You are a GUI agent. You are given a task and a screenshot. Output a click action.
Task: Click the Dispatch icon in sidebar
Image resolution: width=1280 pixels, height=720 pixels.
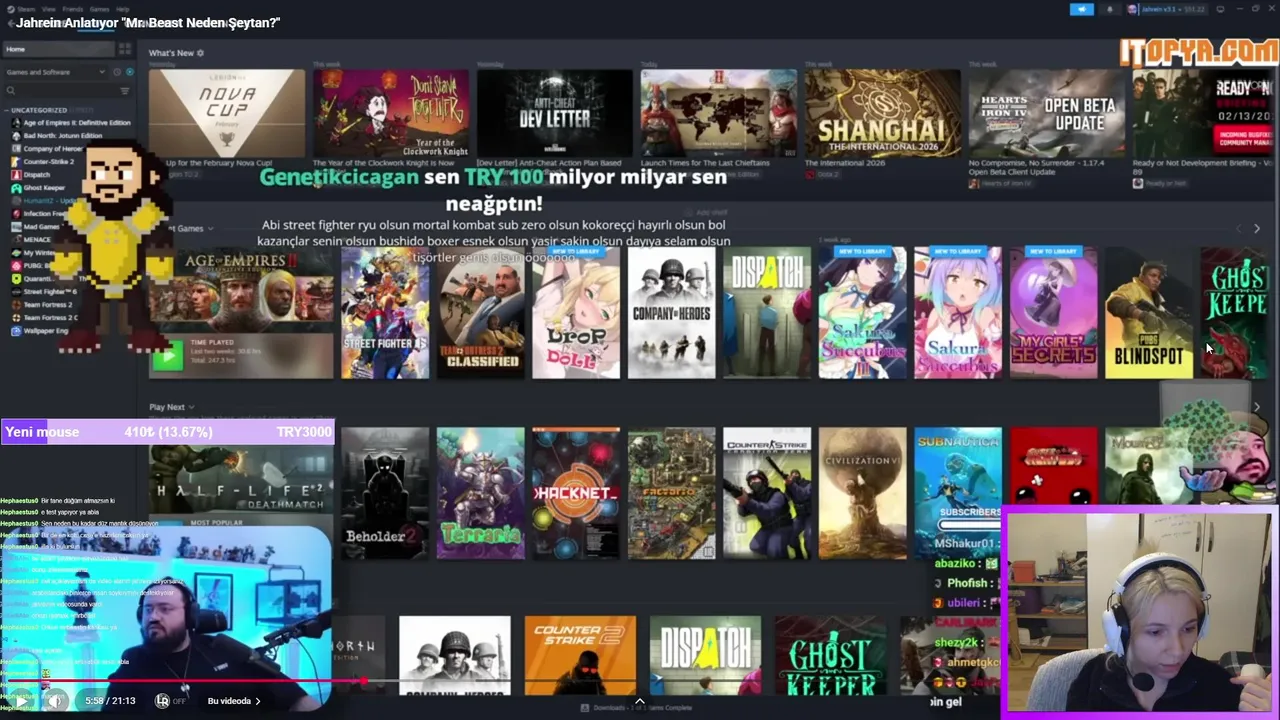pyautogui.click(x=16, y=175)
